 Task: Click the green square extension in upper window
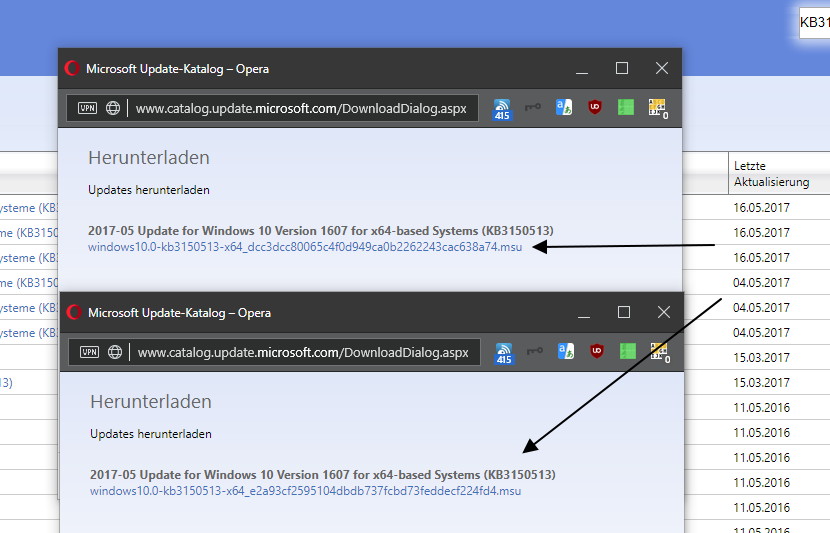626,107
